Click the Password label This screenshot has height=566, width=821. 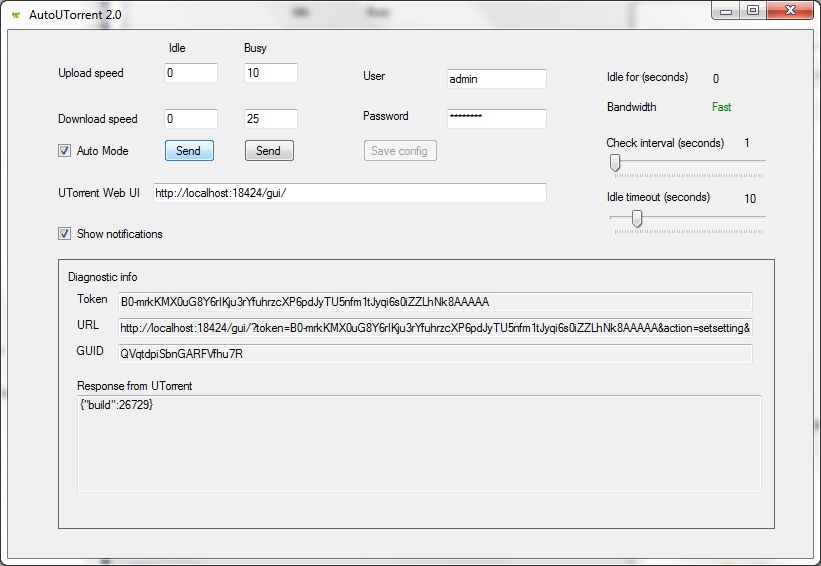(385, 116)
